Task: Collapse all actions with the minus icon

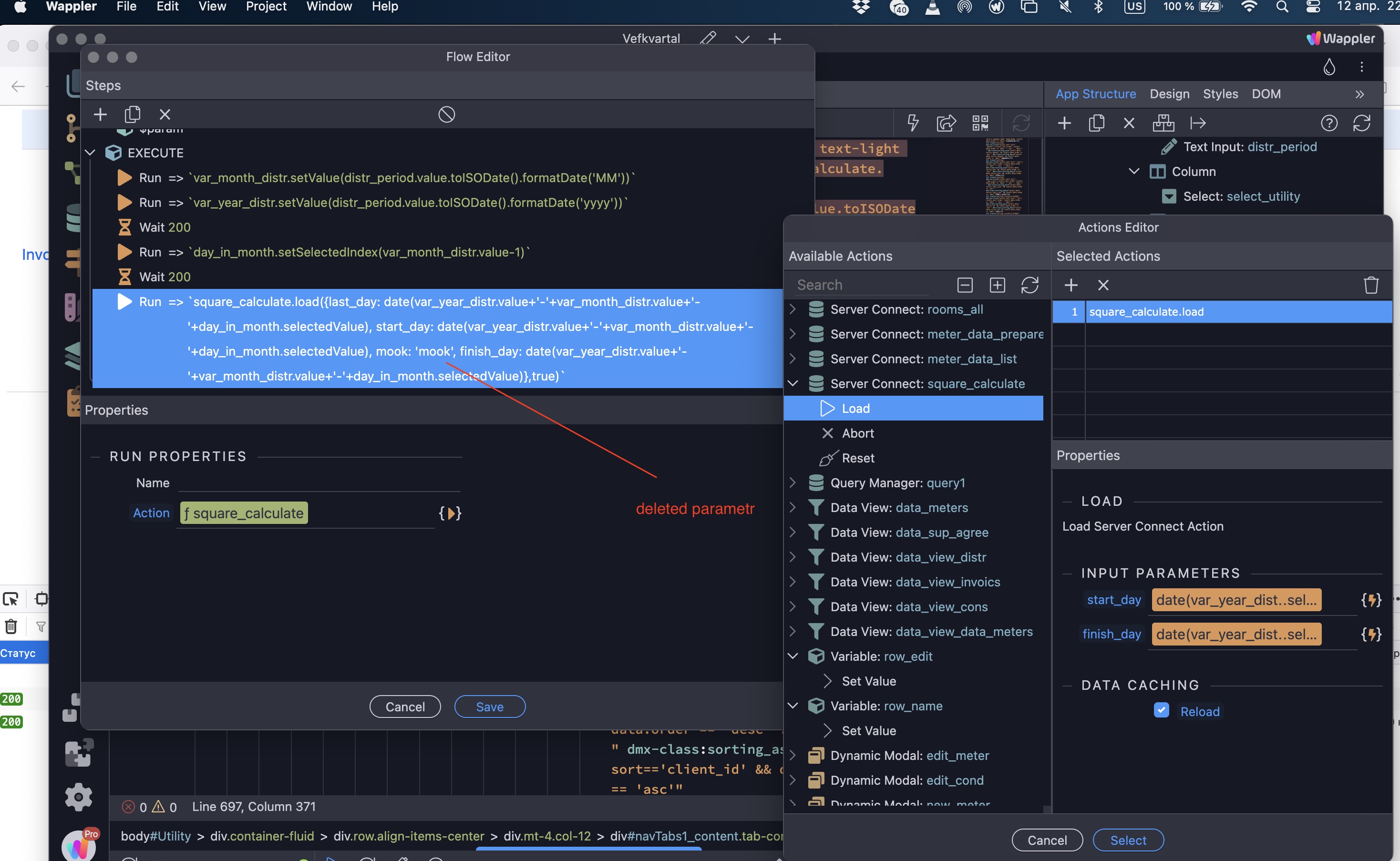Action: (x=964, y=285)
